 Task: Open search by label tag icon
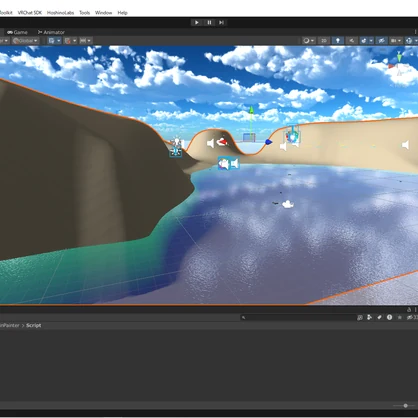coord(379,317)
